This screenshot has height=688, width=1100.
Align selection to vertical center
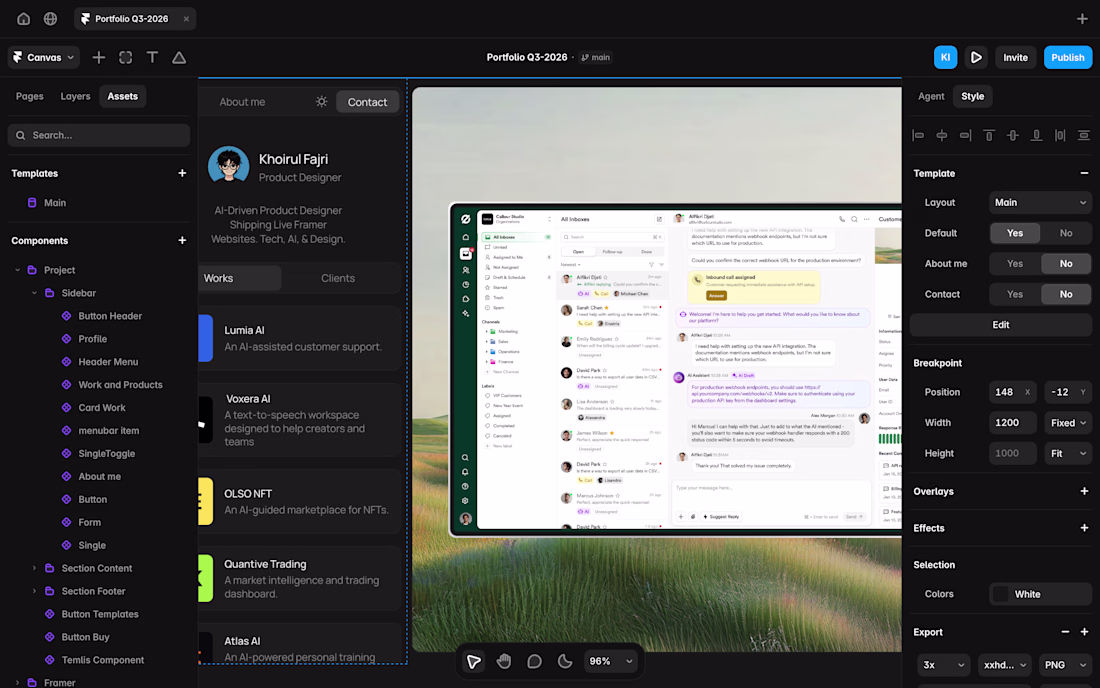1012,135
